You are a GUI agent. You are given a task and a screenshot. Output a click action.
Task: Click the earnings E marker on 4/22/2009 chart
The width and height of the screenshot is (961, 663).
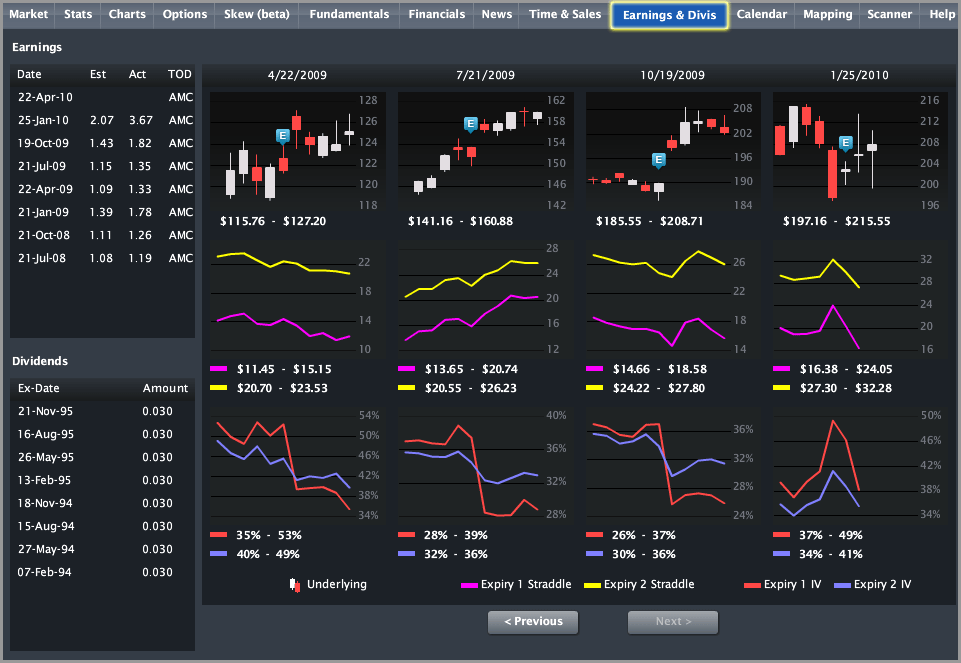click(x=283, y=136)
